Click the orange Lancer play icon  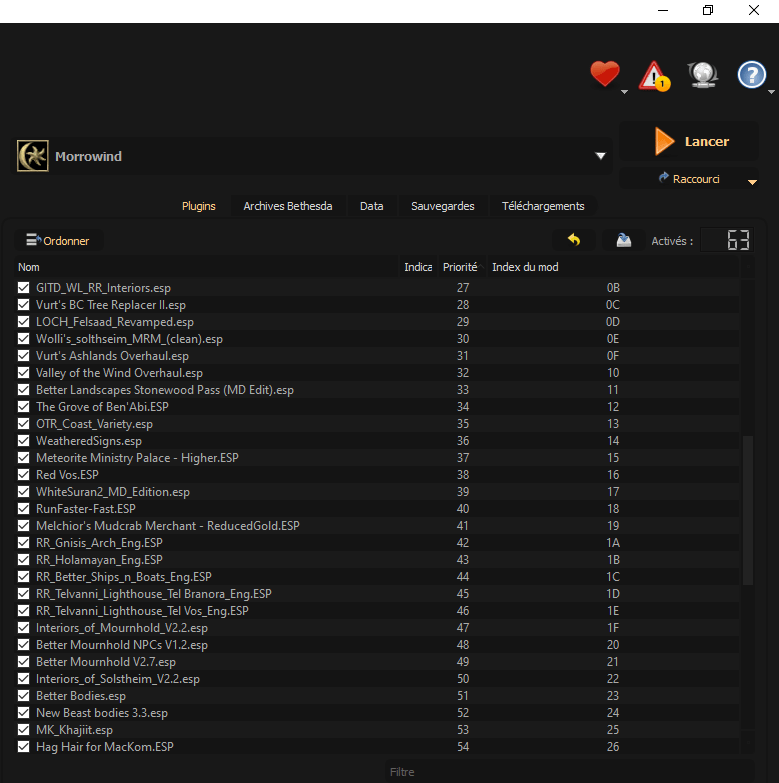tap(664, 142)
